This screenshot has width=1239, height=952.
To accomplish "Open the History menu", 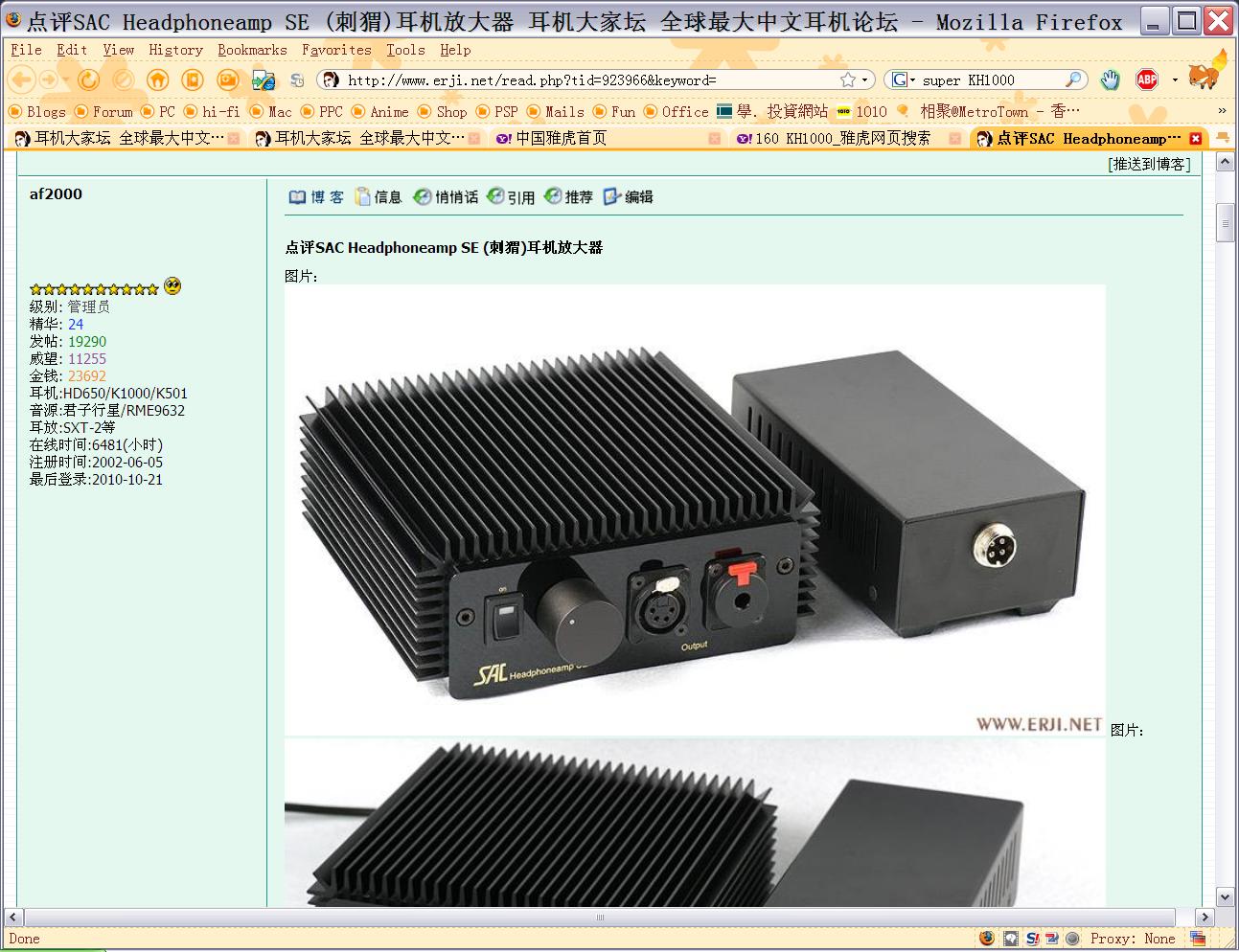I will pos(175,50).
